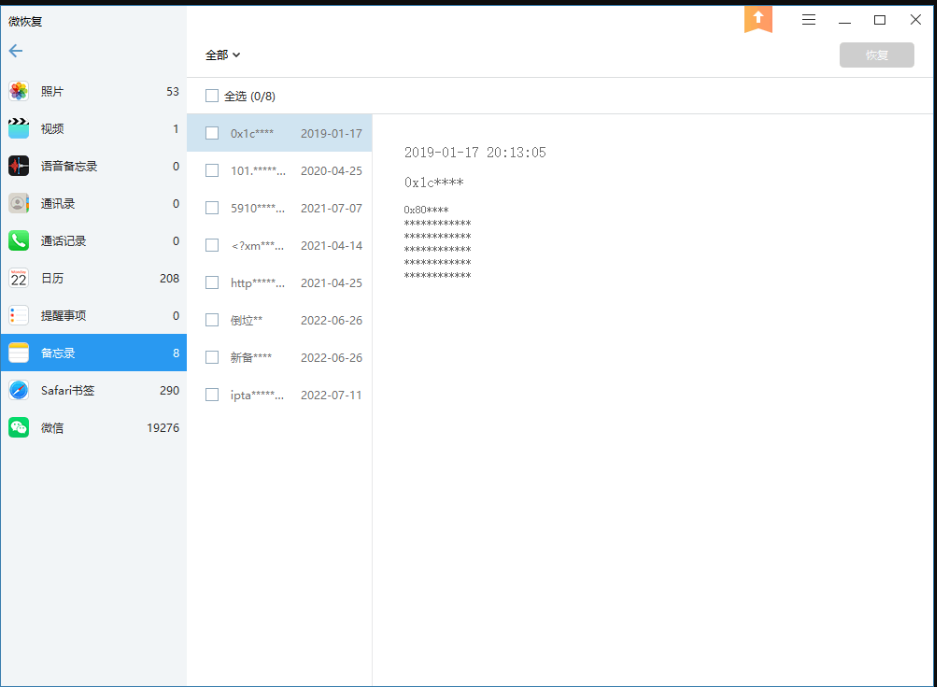Go back with the left arrow
Screen dimensions: 937x687
16,51
